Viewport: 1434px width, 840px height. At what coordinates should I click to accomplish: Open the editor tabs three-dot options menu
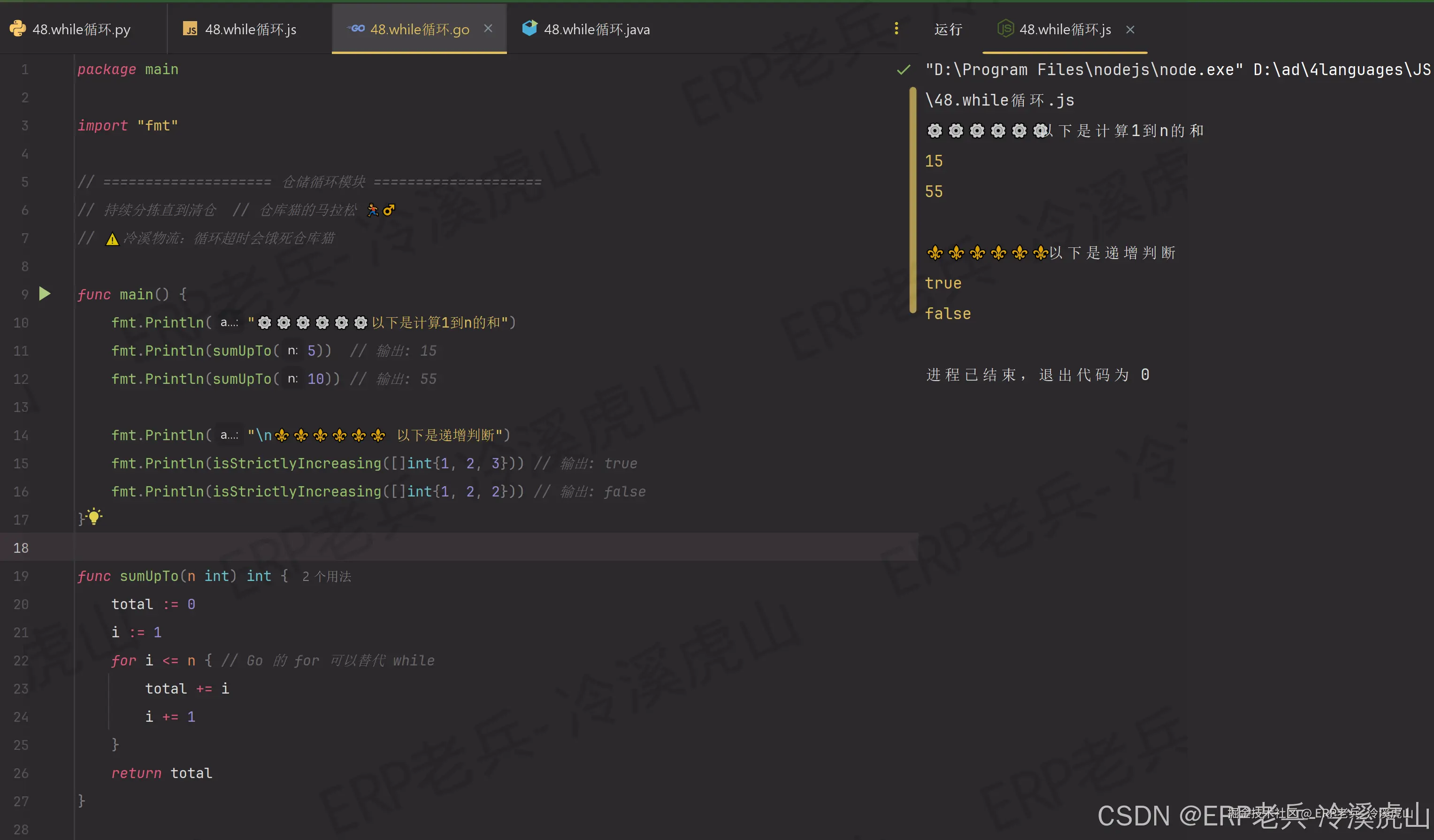896,29
